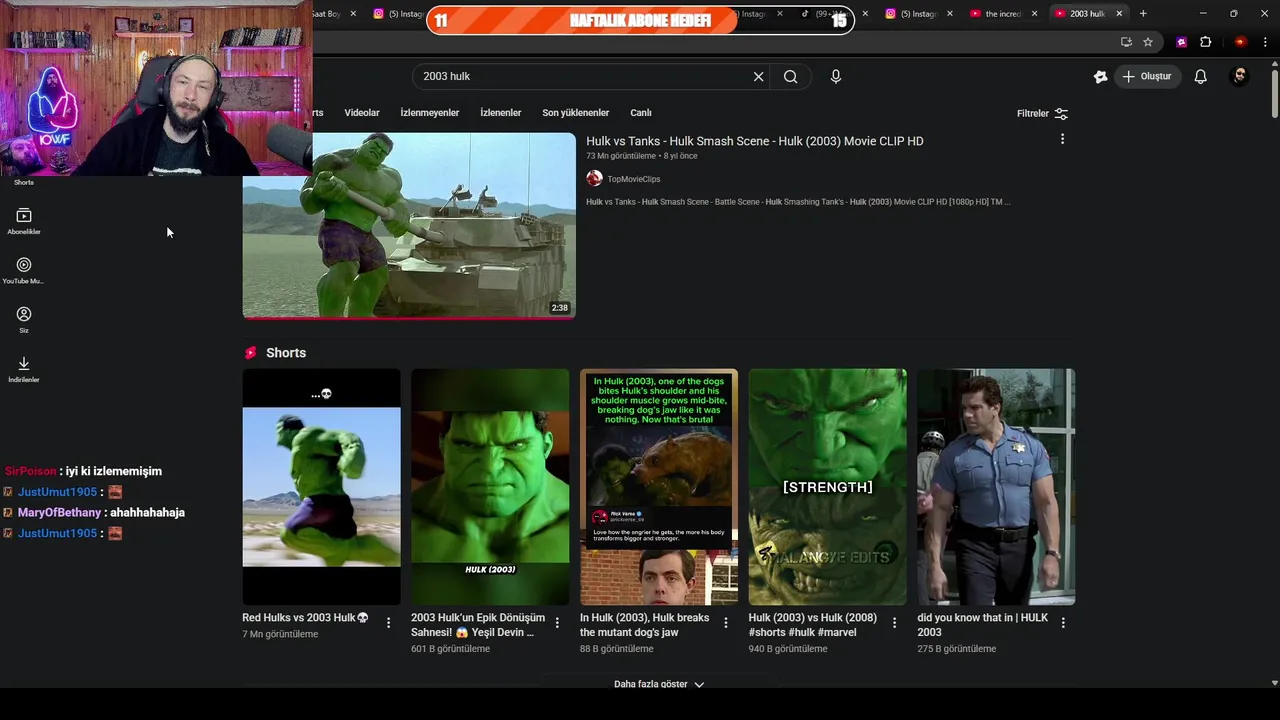The image size is (1280, 720).
Task: Close the 2003 hulk browser tab
Action: (1119, 13)
